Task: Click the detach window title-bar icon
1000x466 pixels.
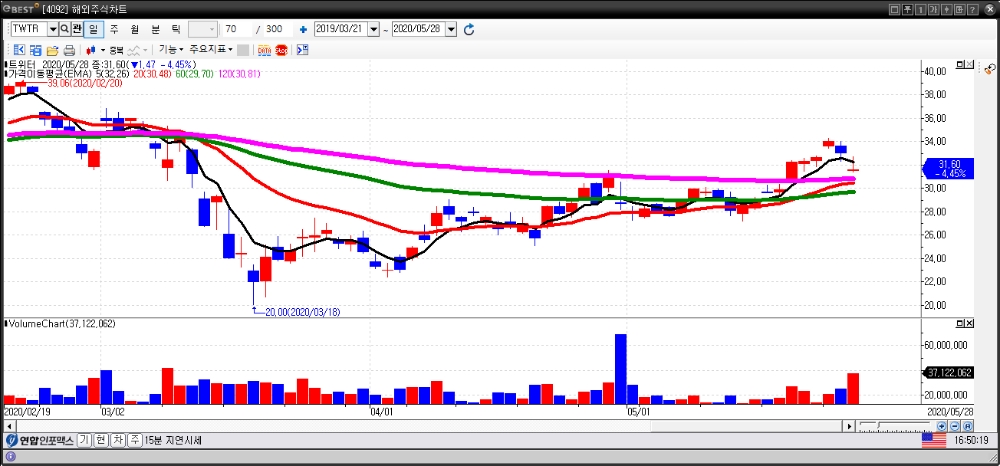Action: click(x=959, y=9)
